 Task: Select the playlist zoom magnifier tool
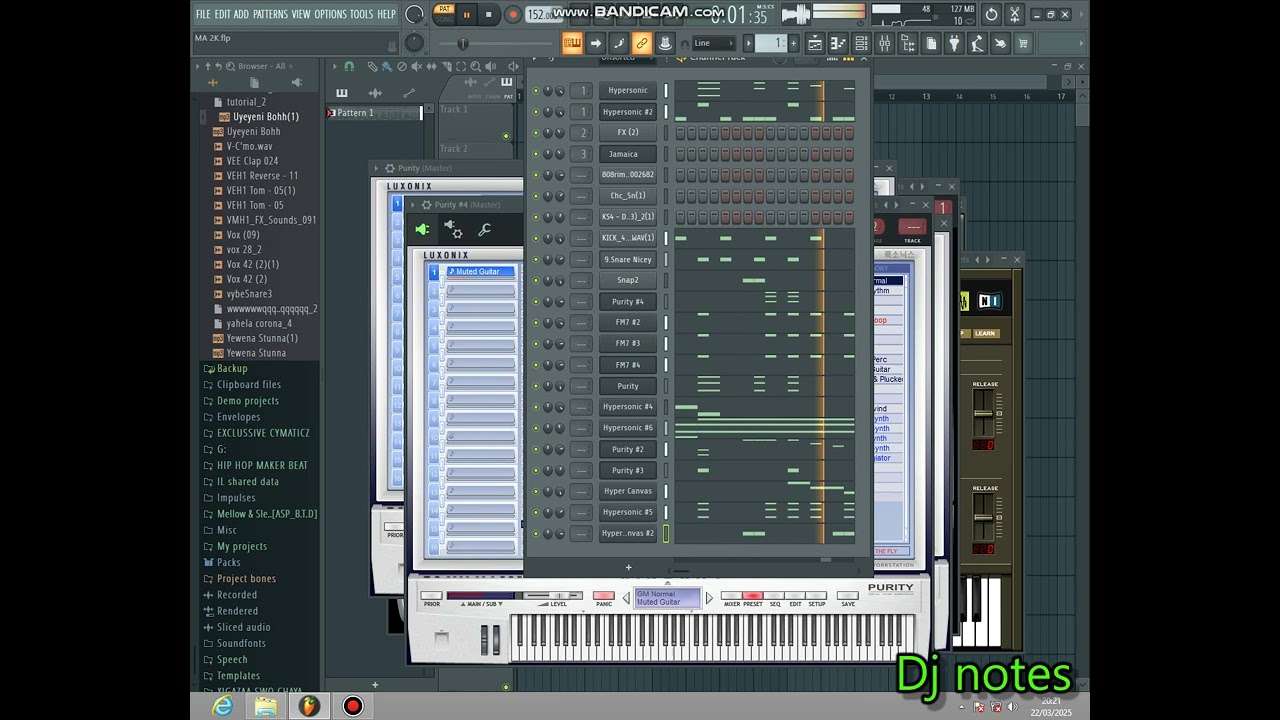click(476, 66)
